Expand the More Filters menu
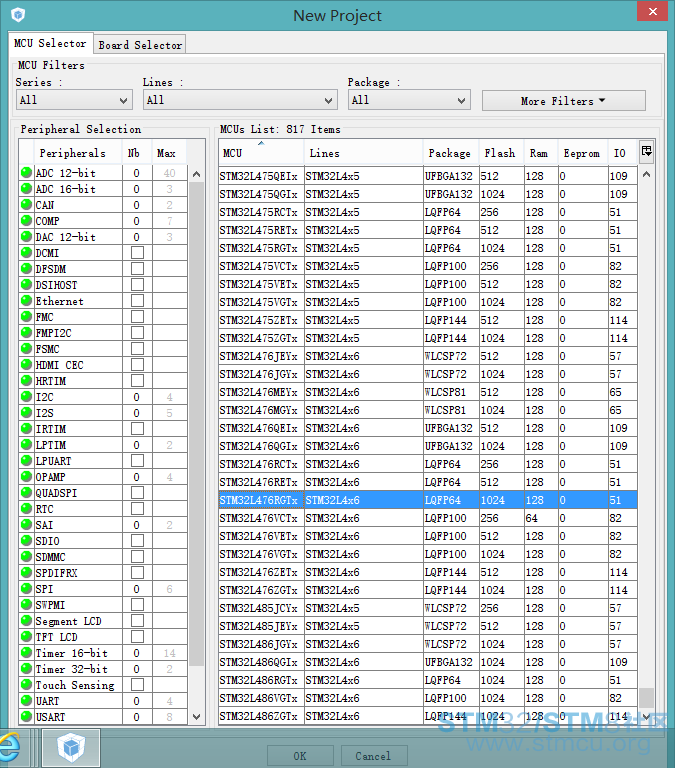 point(564,100)
